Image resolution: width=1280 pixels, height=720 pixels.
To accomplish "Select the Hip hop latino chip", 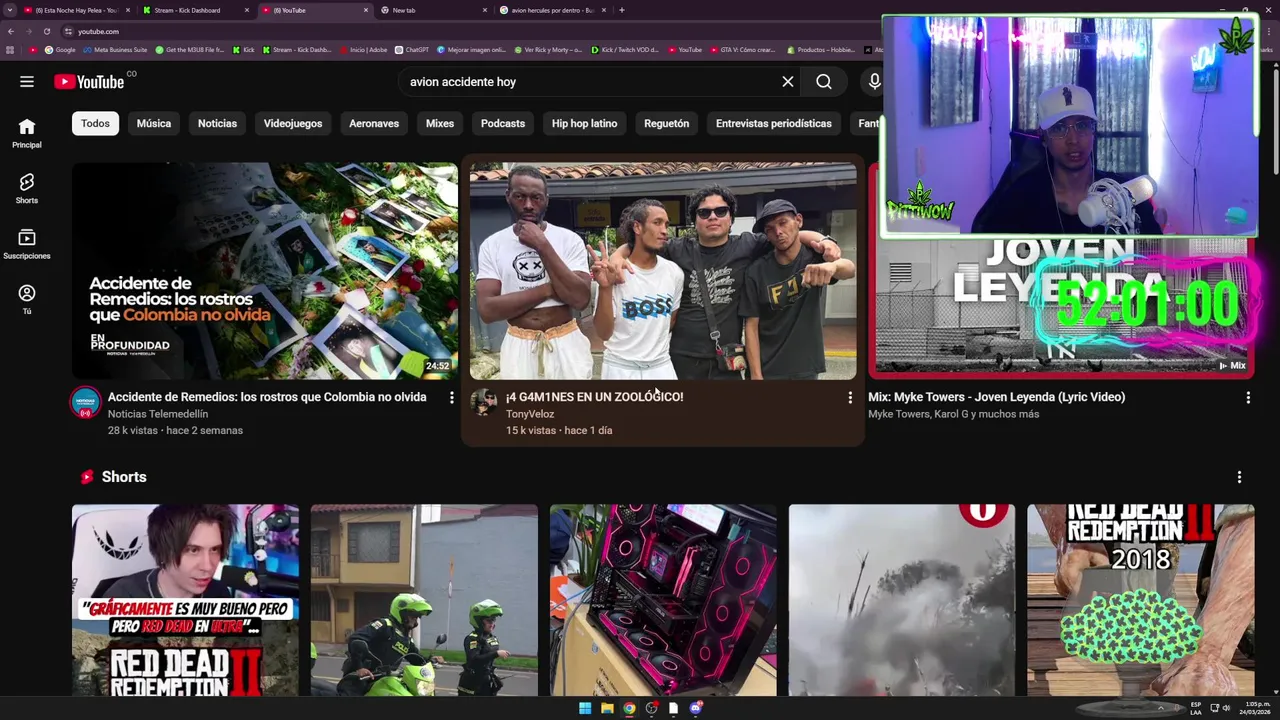I will [584, 124].
